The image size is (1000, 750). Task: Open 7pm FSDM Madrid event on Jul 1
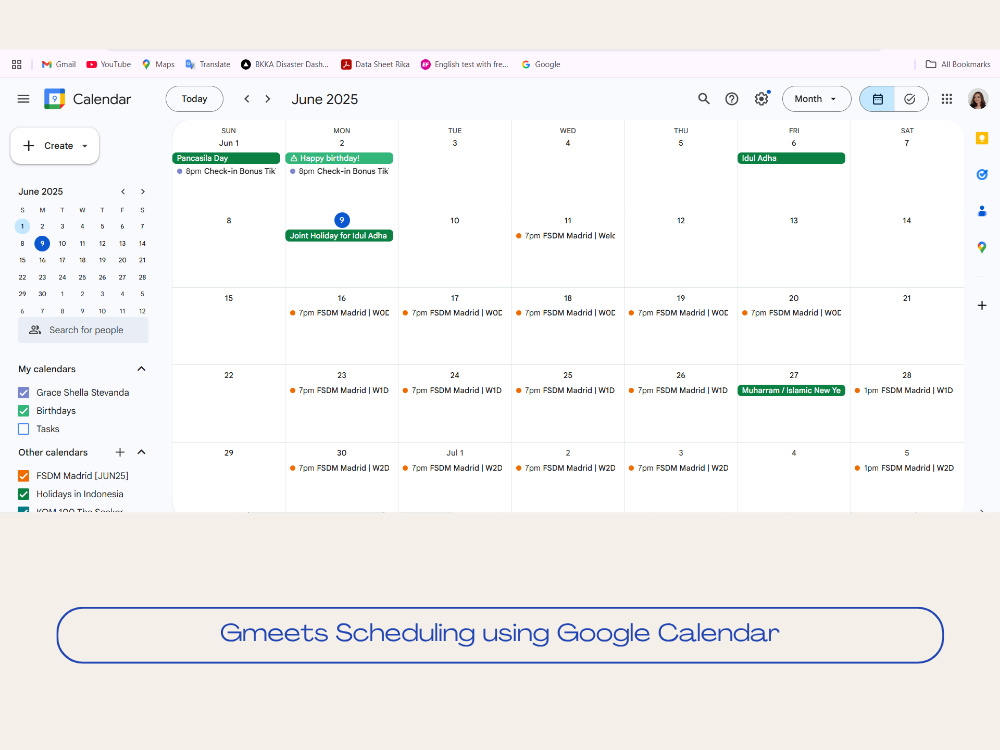[x=453, y=468]
